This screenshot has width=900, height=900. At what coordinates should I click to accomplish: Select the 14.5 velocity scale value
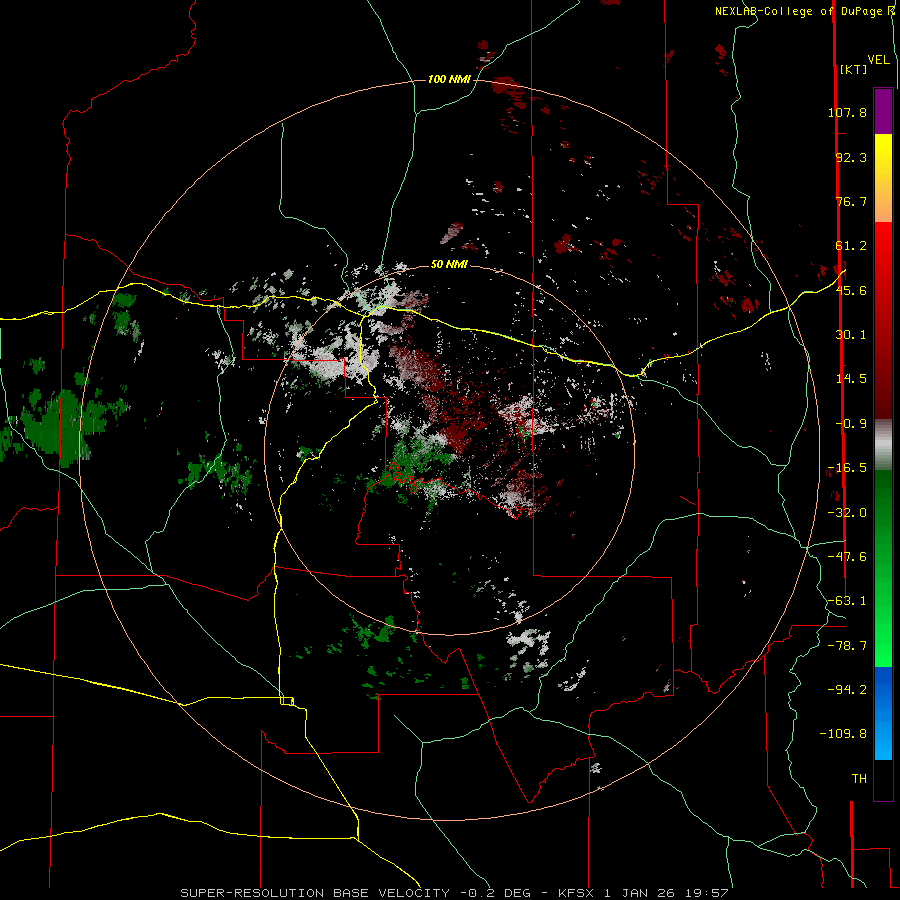tap(851, 379)
